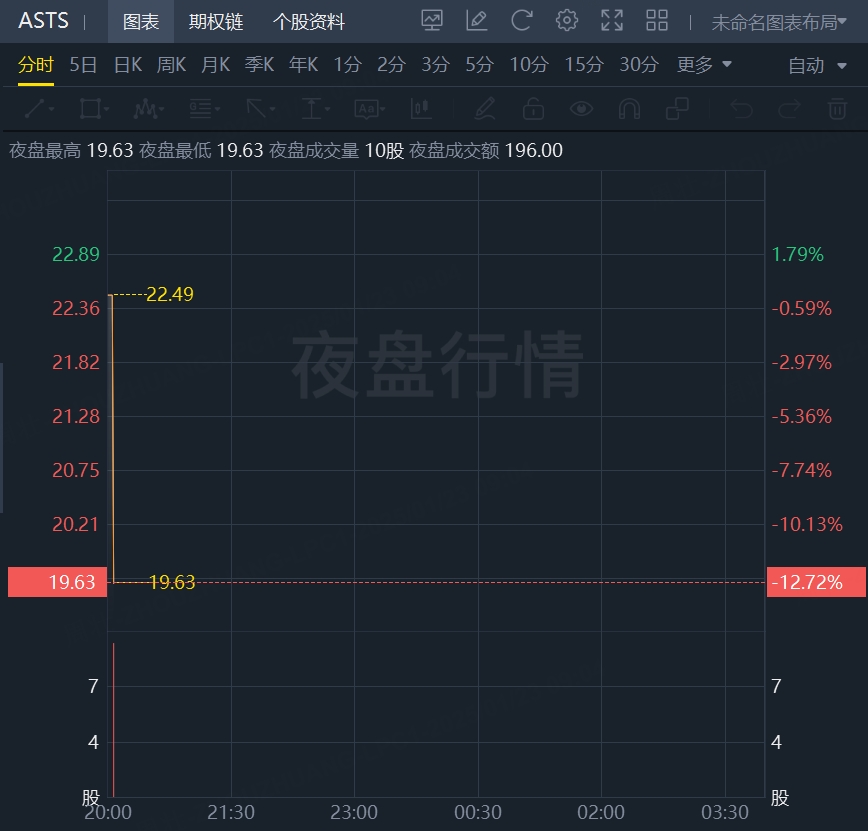Image resolution: width=868 pixels, height=831 pixels.
Task: Switch to the 期权链 tab
Action: (216, 22)
